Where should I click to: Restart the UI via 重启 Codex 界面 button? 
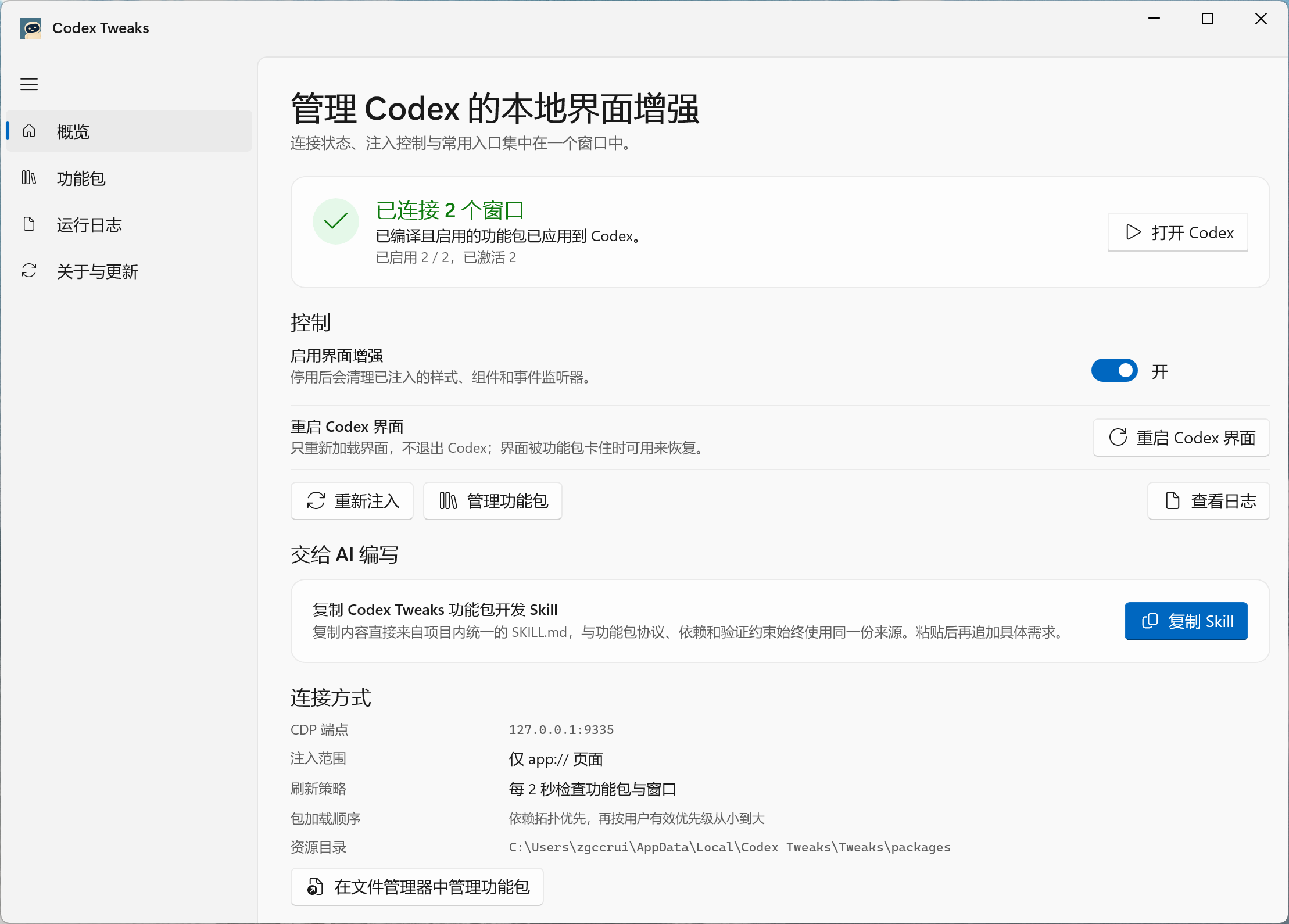pyautogui.click(x=1181, y=438)
